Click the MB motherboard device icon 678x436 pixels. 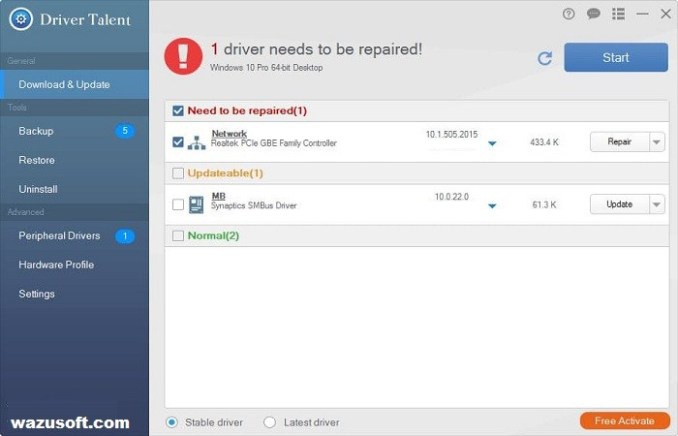[x=196, y=205]
